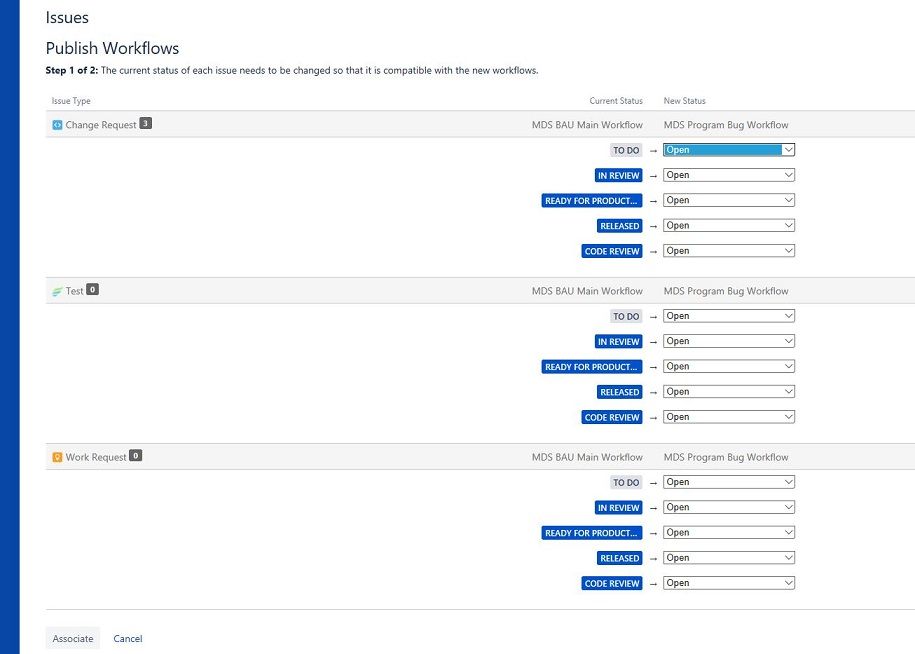
Task: Click Change Request RELEASED status lozenge
Action: [619, 226]
